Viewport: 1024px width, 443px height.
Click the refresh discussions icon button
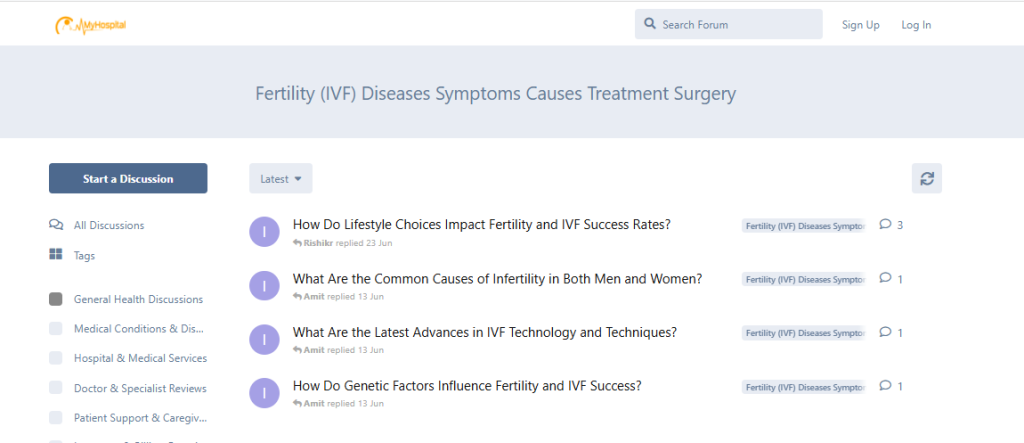[927, 178]
